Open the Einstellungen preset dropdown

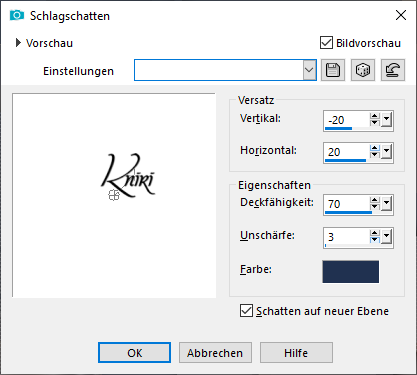point(309,70)
